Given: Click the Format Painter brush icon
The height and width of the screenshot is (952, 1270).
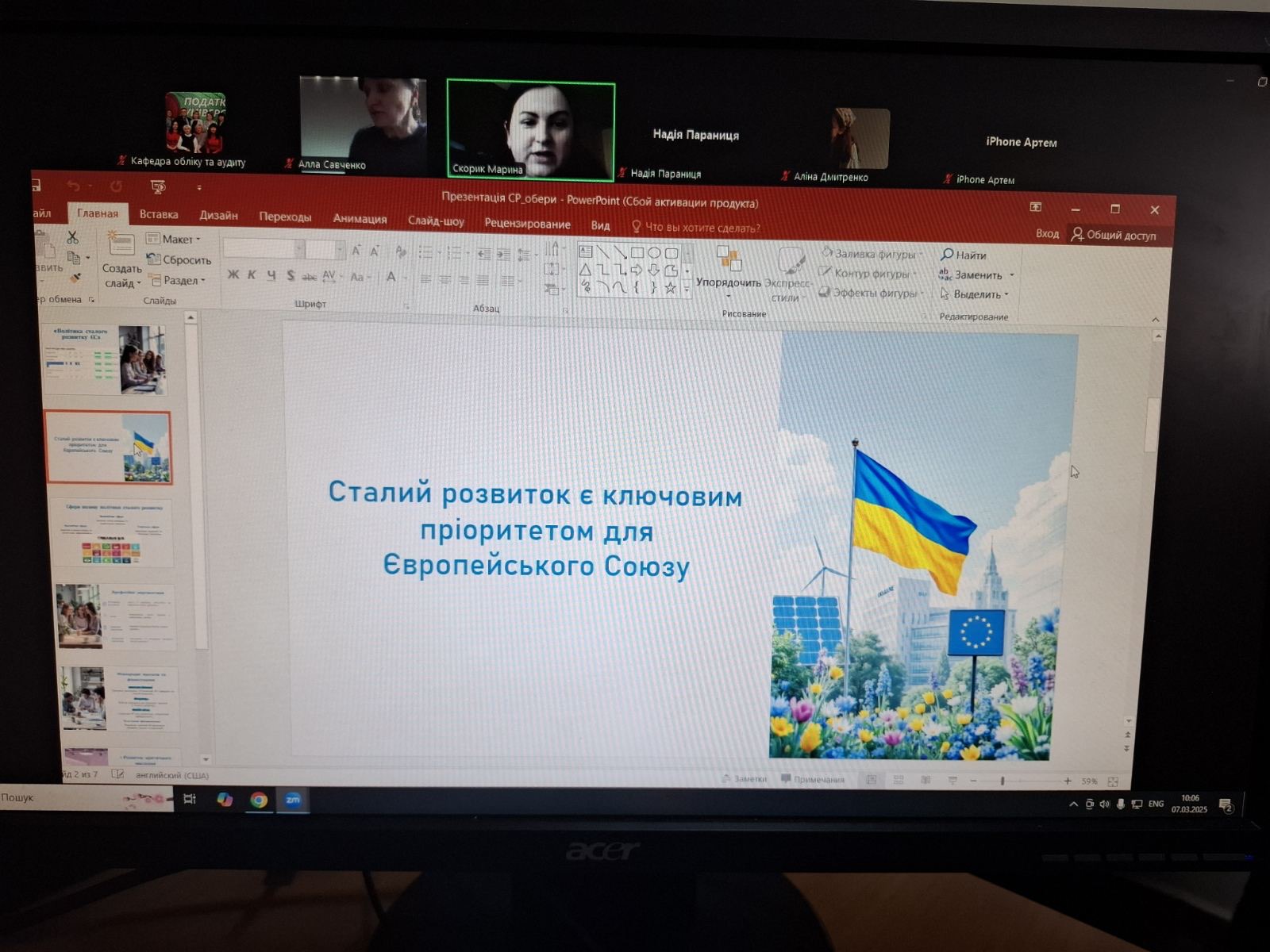Looking at the screenshot, I should click(75, 278).
